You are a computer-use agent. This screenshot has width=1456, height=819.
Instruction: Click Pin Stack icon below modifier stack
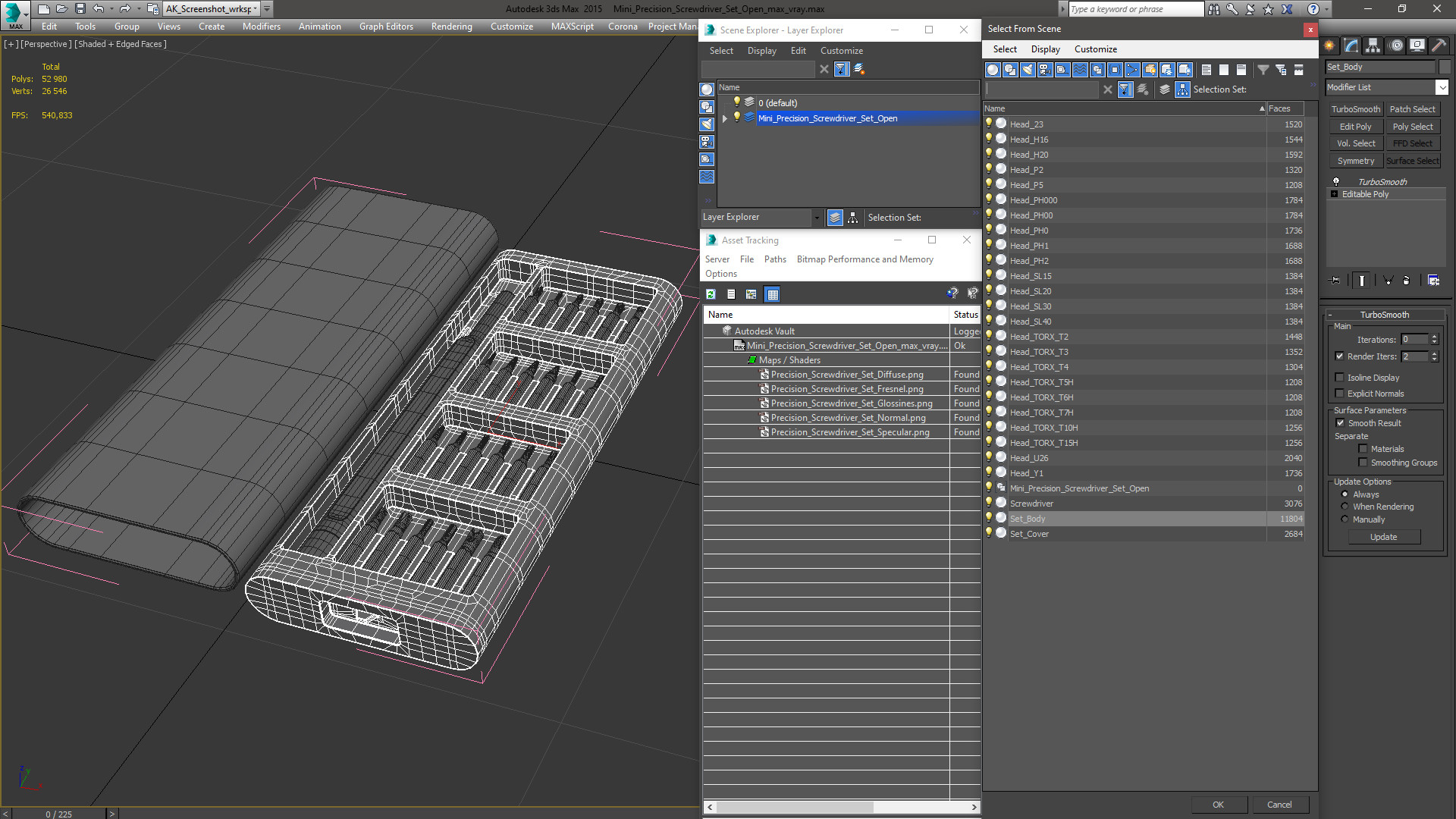pyautogui.click(x=1335, y=281)
